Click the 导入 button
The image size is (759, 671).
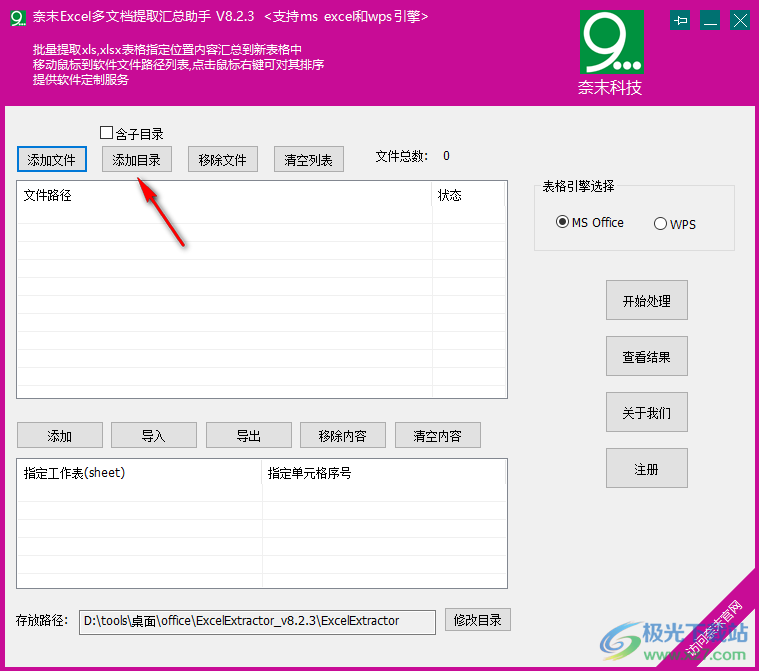click(154, 435)
